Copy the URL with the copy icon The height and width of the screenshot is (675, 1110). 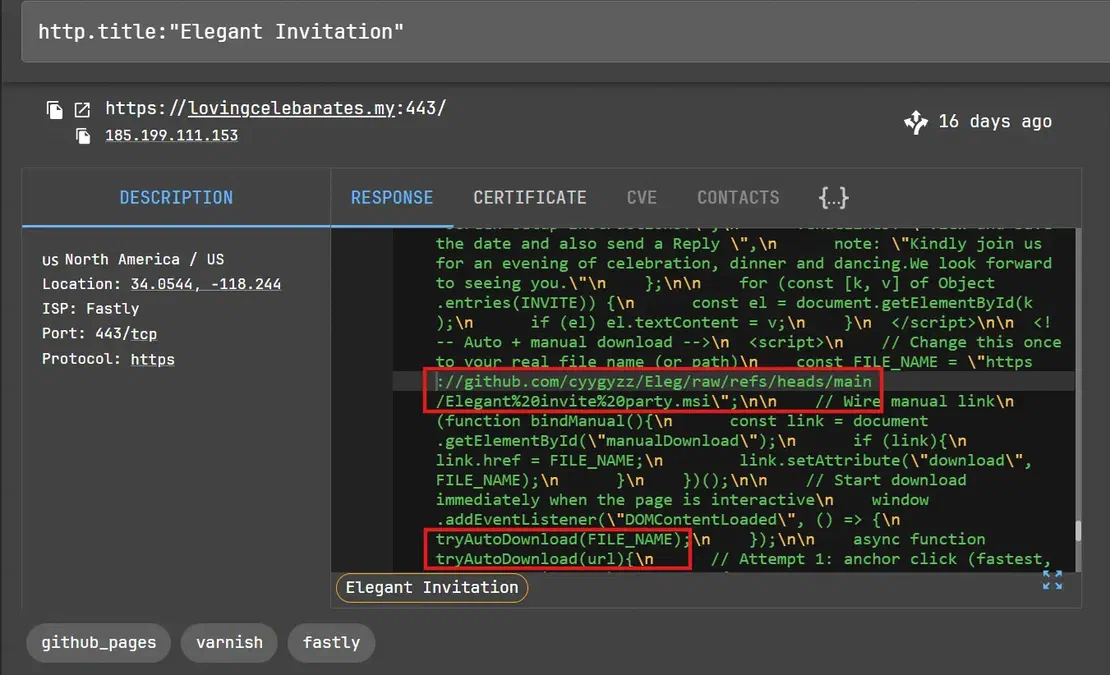[55, 110]
